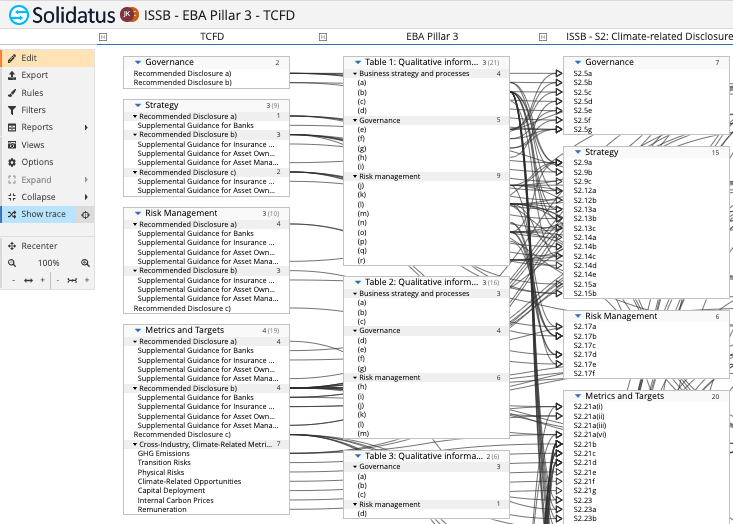Viewport: 733px width, 524px height.
Task: Click the Recenter crosshair-arrows icon
Action: point(12,246)
